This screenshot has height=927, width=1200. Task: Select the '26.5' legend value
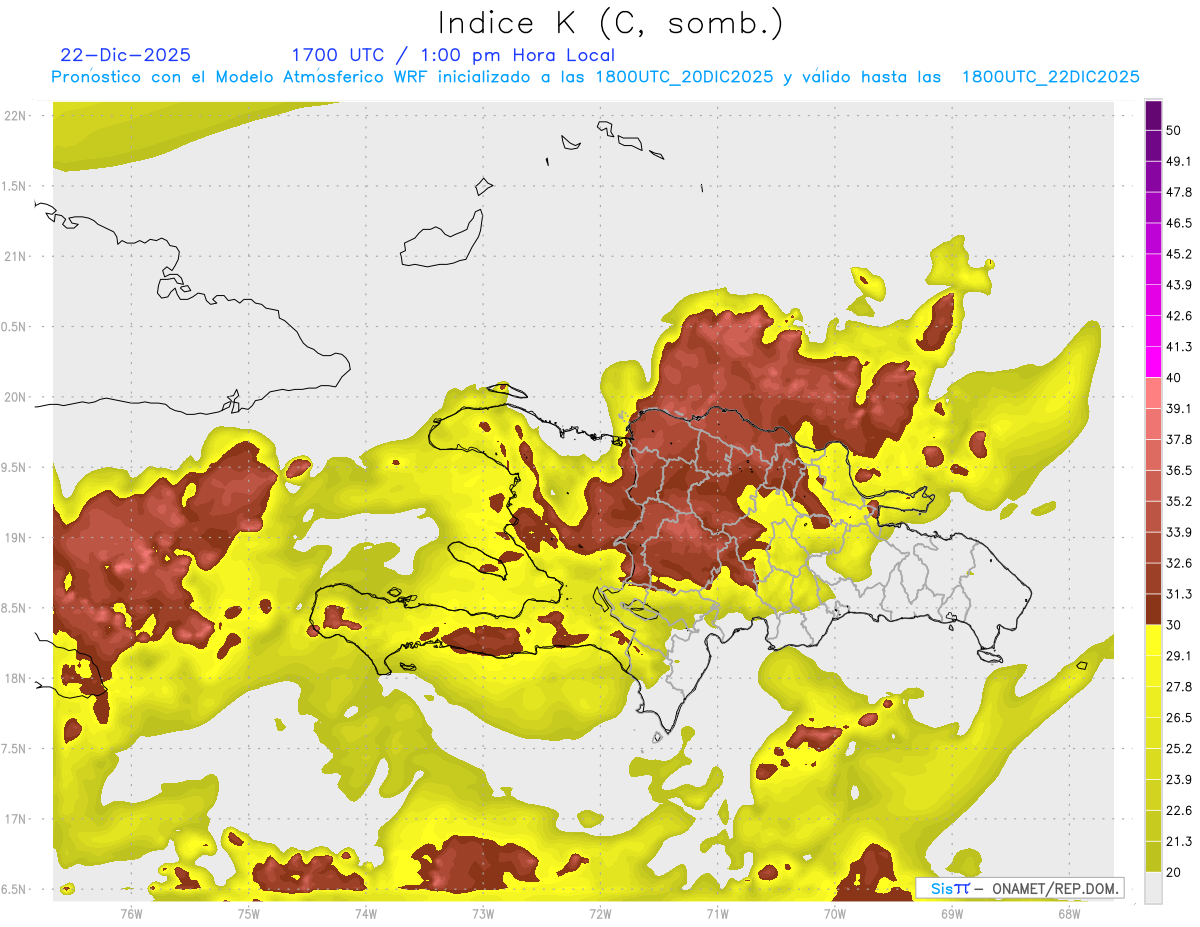(x=1179, y=717)
